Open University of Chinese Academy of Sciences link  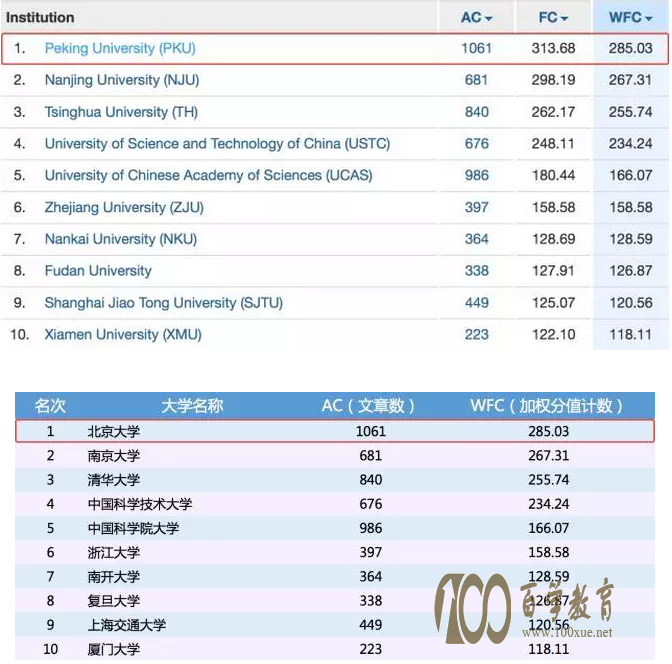click(x=208, y=175)
